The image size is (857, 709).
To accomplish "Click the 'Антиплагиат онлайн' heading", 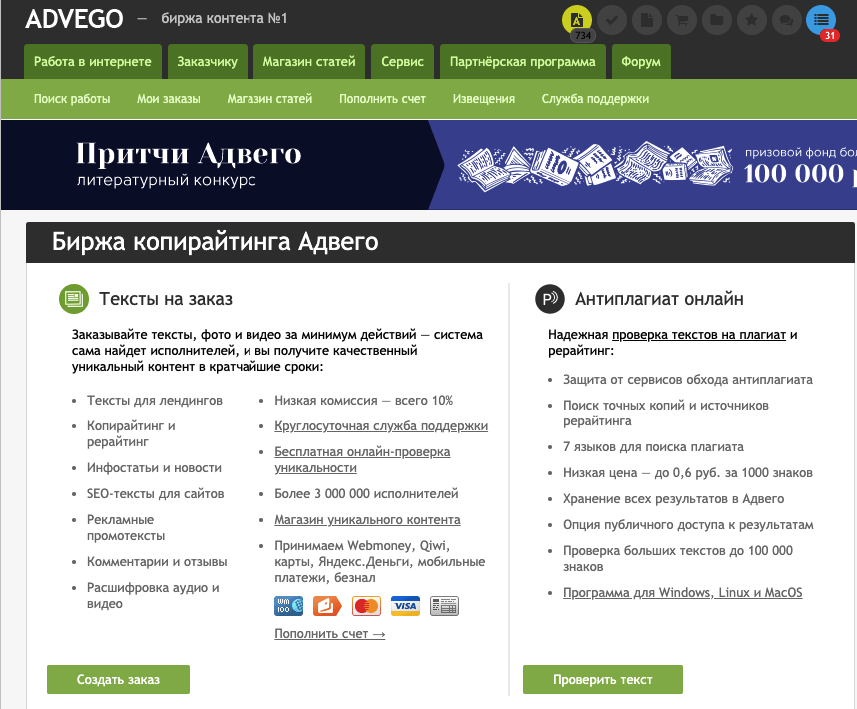I will [x=659, y=299].
